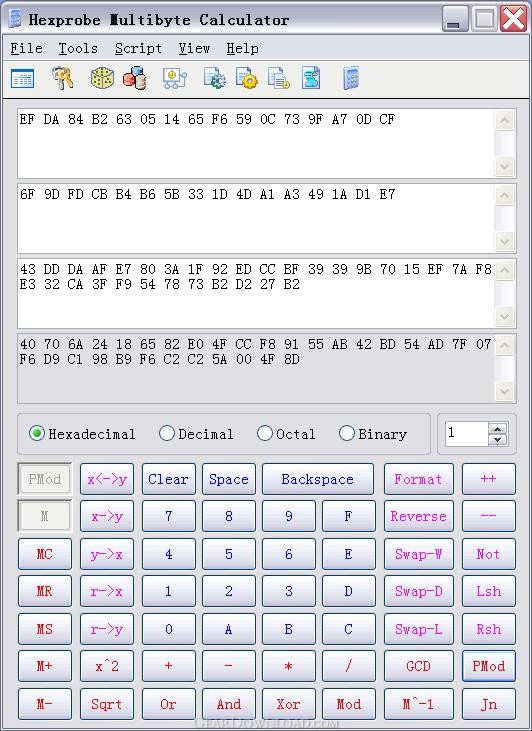Viewport: 532px width, 731px height.
Task: Decrease the byte size spinner value
Action: [x=498, y=440]
